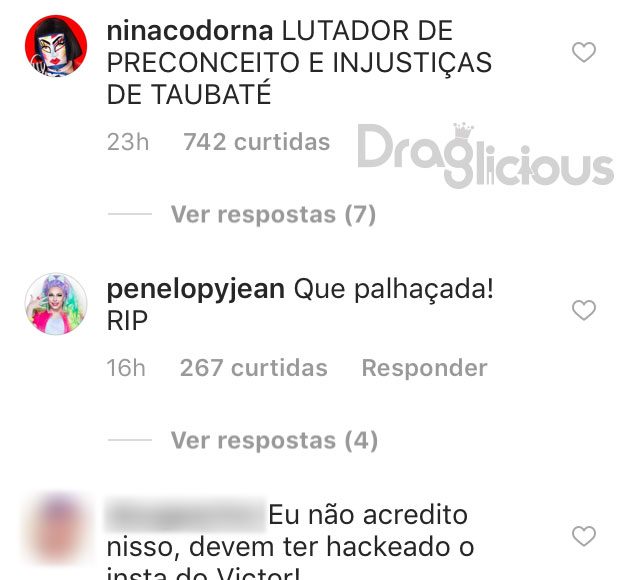Open penelopyjean's profile picture
This screenshot has height=580, width=640.
click(56, 304)
